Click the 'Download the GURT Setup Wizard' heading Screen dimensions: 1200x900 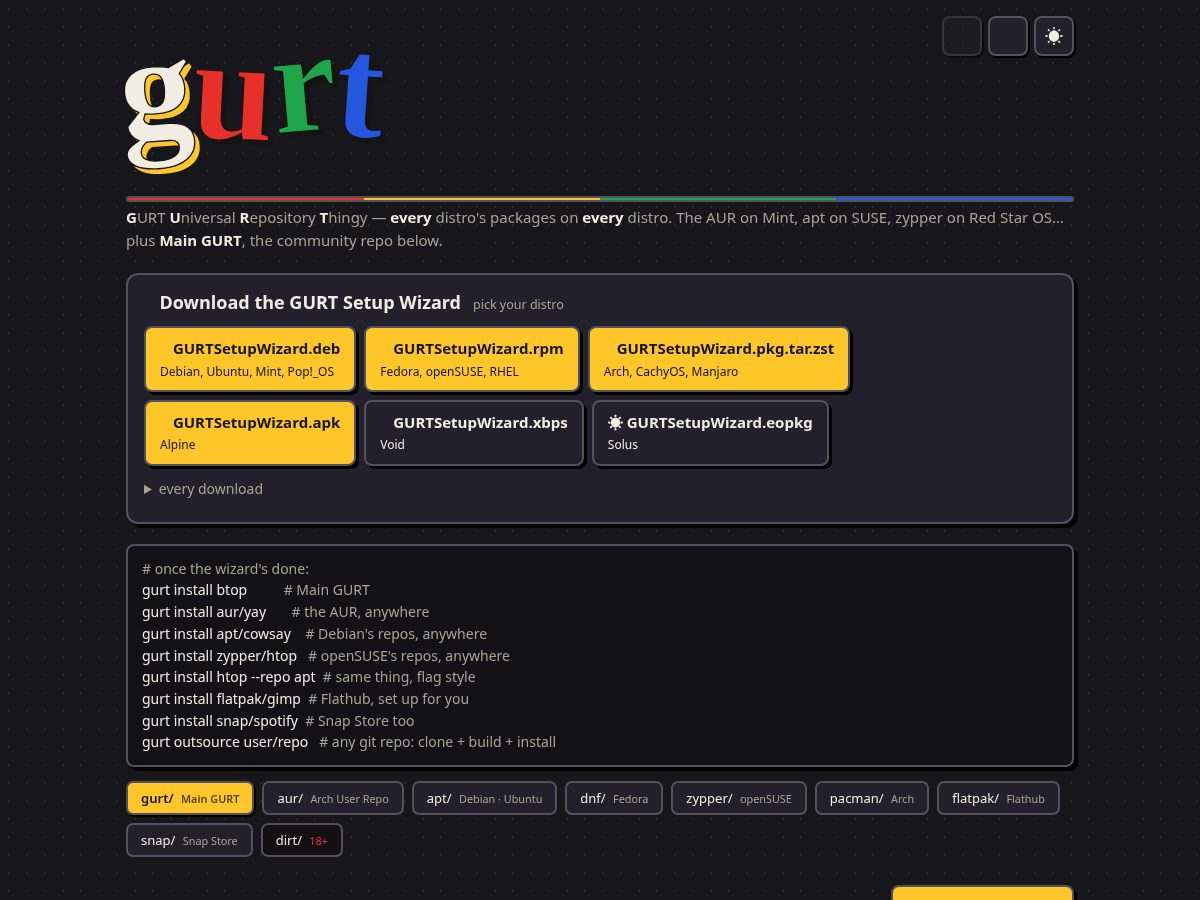click(x=310, y=302)
